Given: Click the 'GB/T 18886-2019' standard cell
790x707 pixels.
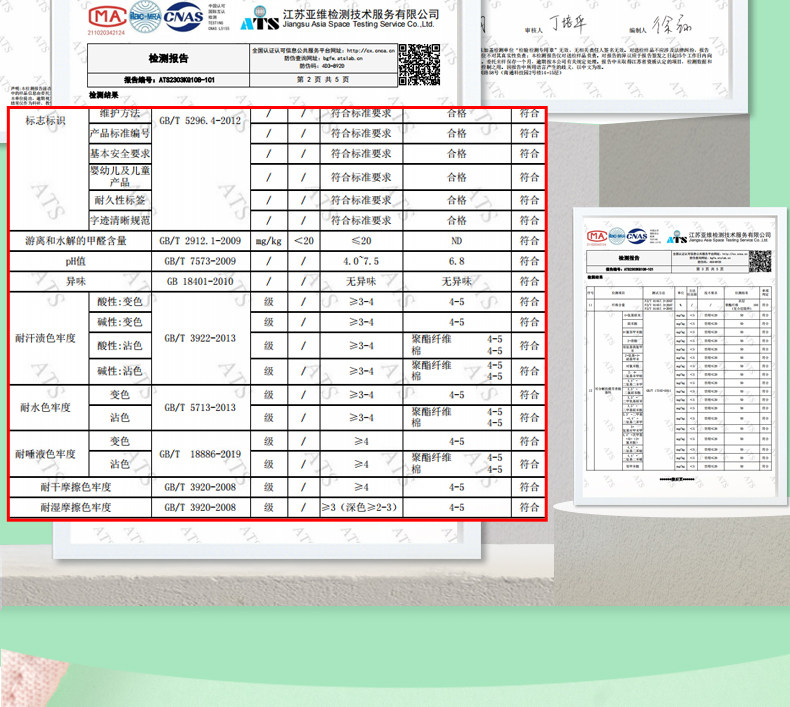Looking at the screenshot, I should tap(200, 454).
